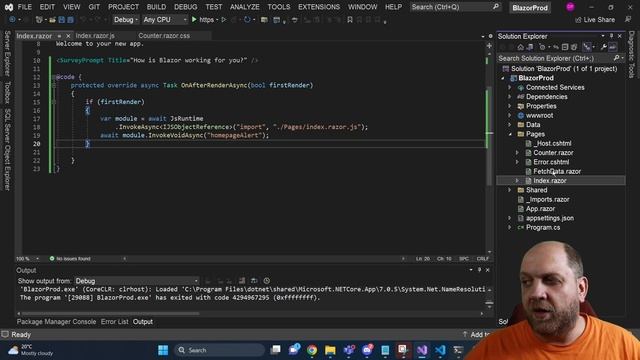Image resolution: width=640 pixels, height=360 pixels.
Task: Open Task View on the taskbar
Action: click(276, 350)
